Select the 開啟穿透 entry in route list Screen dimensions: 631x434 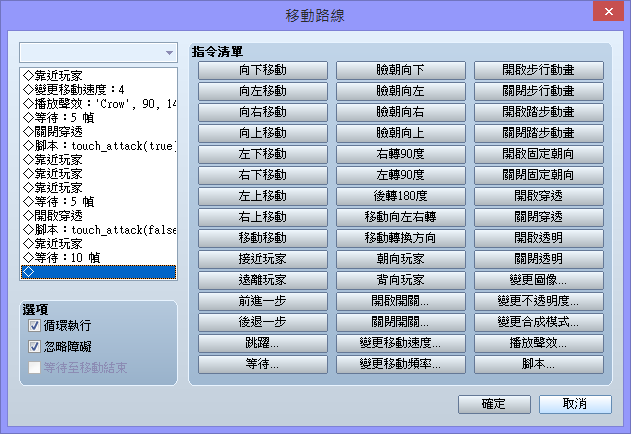pyautogui.click(x=99, y=216)
